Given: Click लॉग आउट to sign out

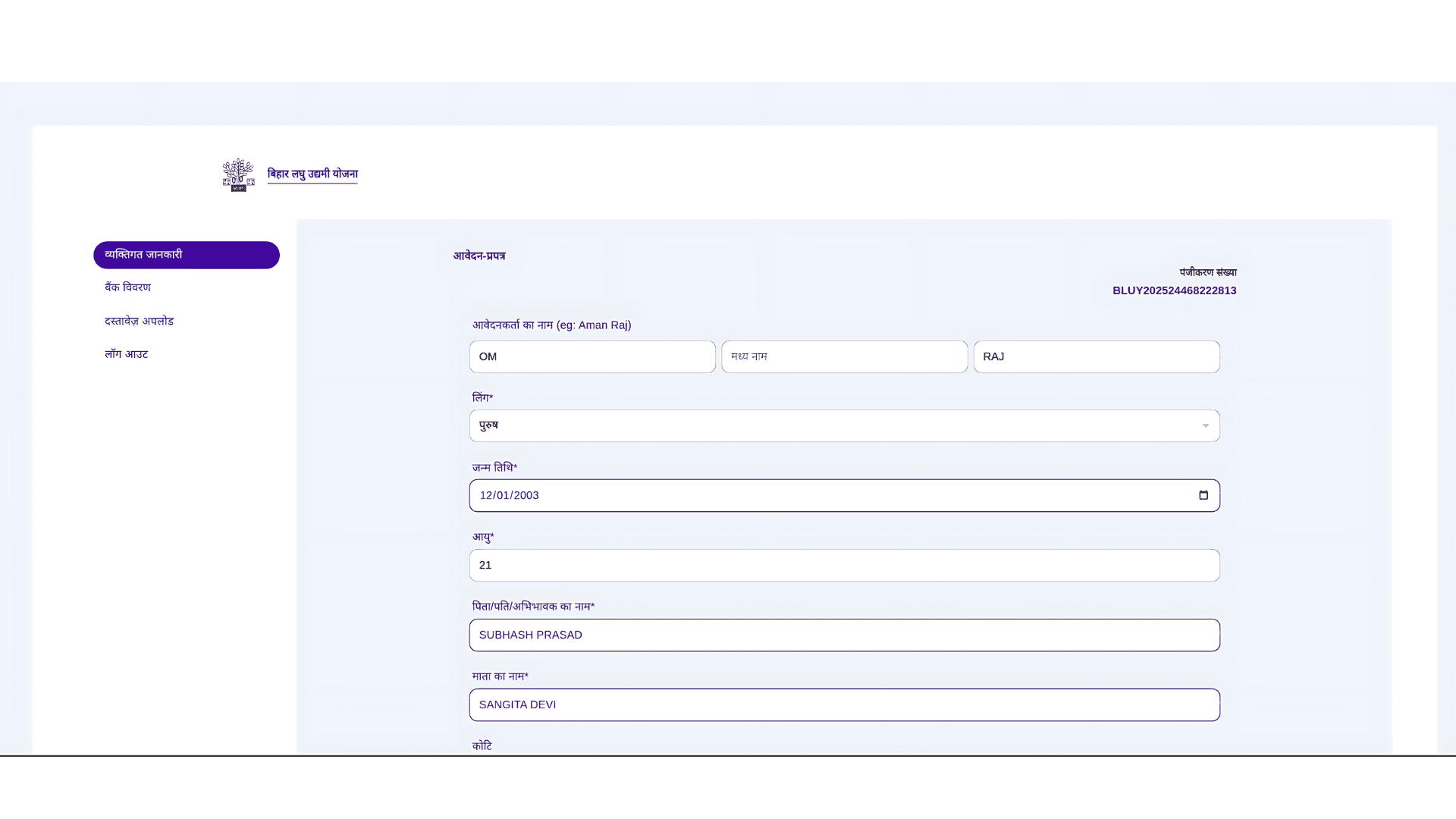Looking at the screenshot, I should point(126,354).
